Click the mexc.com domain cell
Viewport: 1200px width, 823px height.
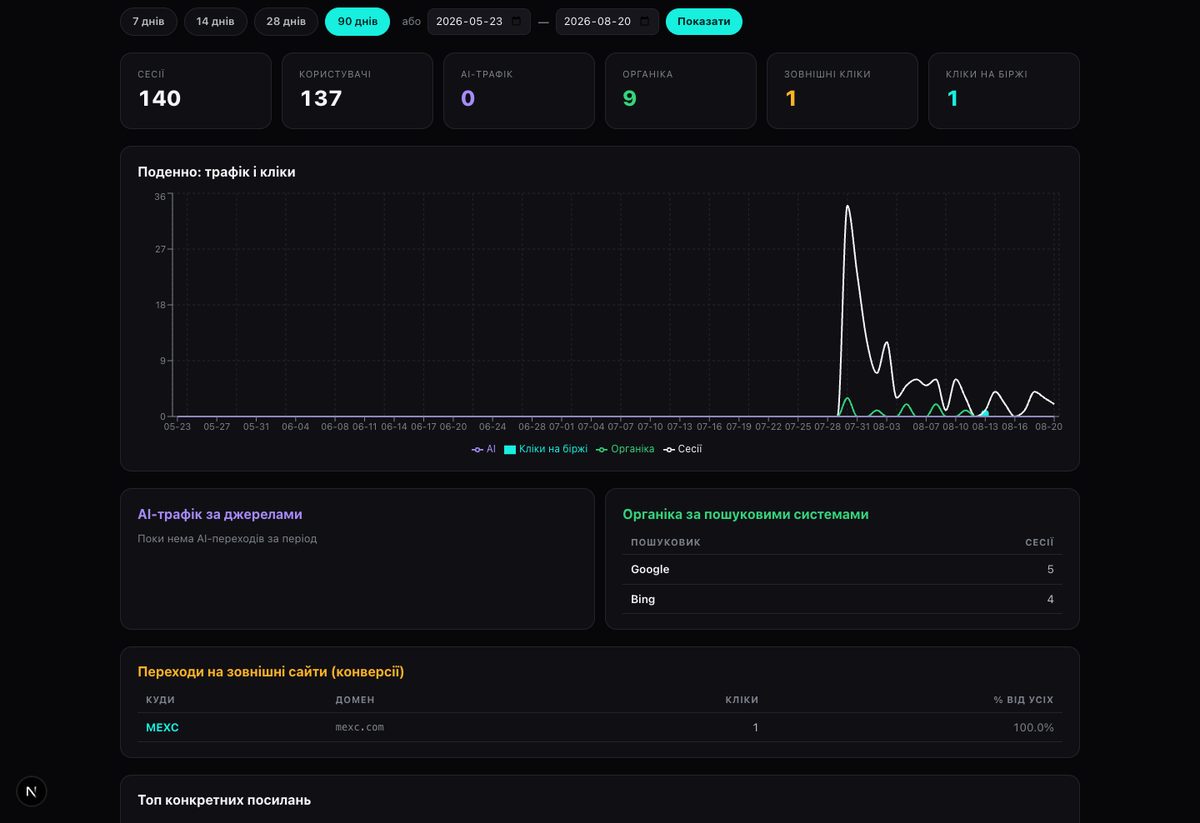360,727
